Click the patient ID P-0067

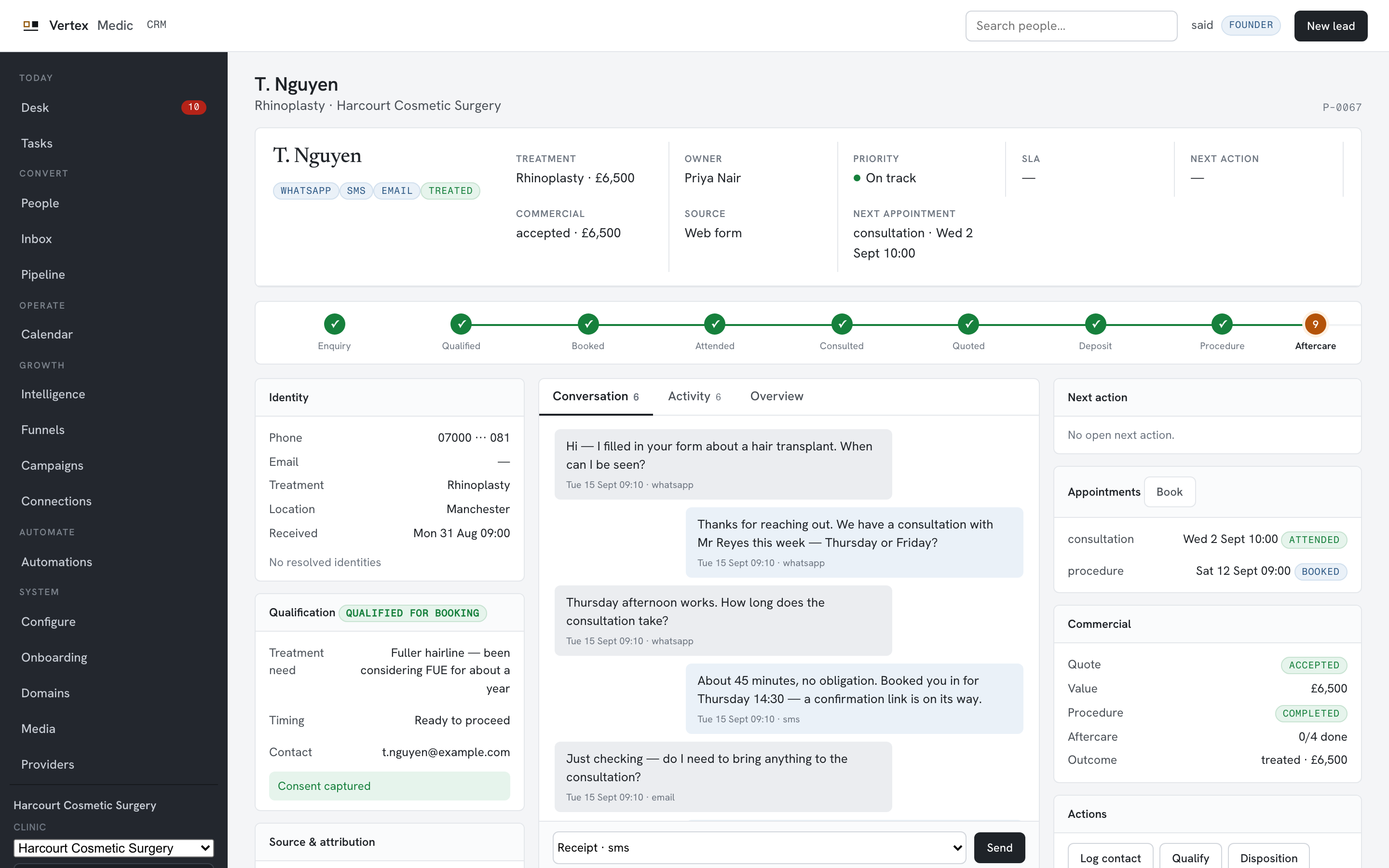(x=1342, y=108)
